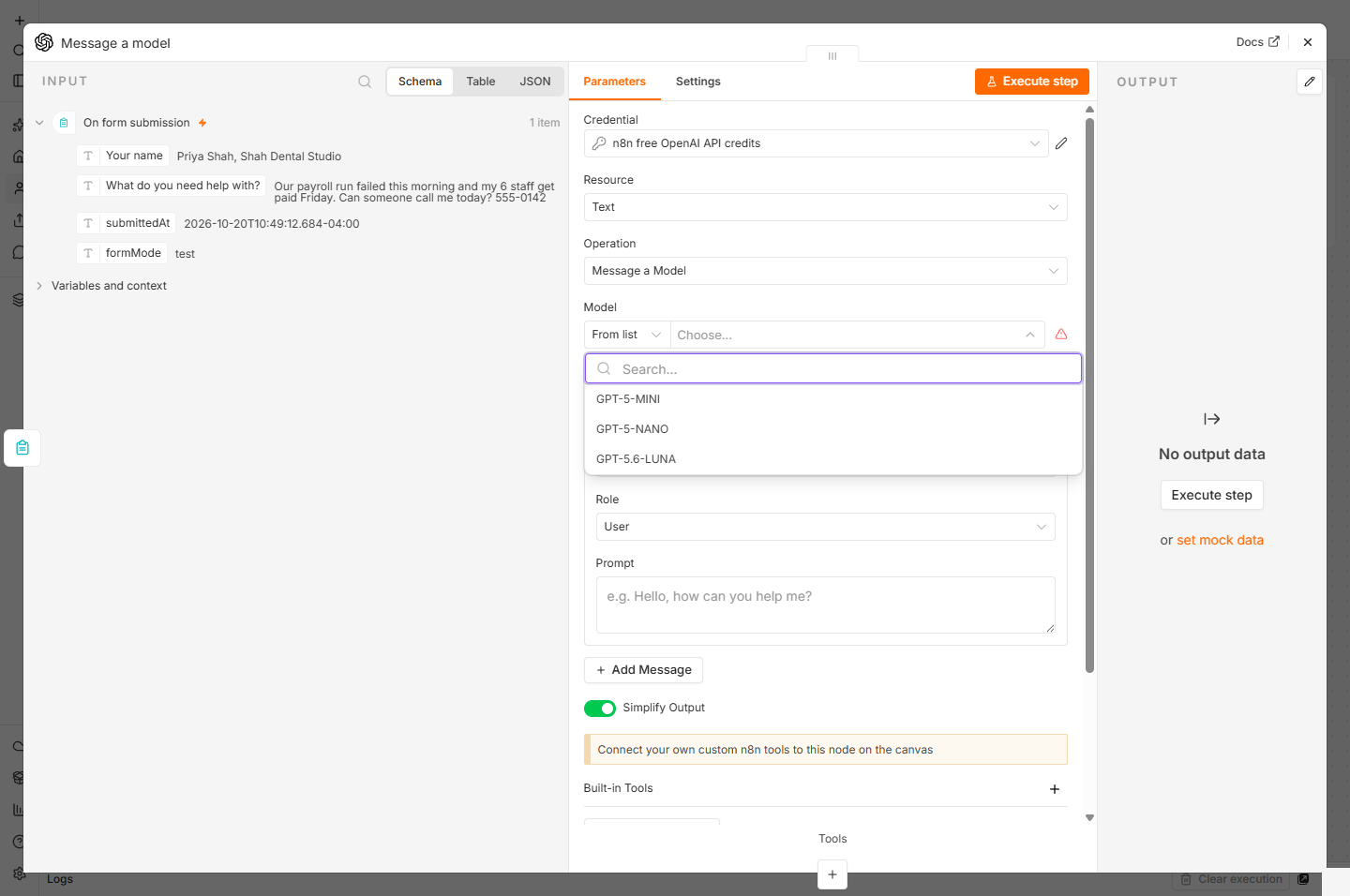This screenshot has width=1350, height=896.
Task: Choose GPT-5-NANO from model list
Action: click(832, 429)
